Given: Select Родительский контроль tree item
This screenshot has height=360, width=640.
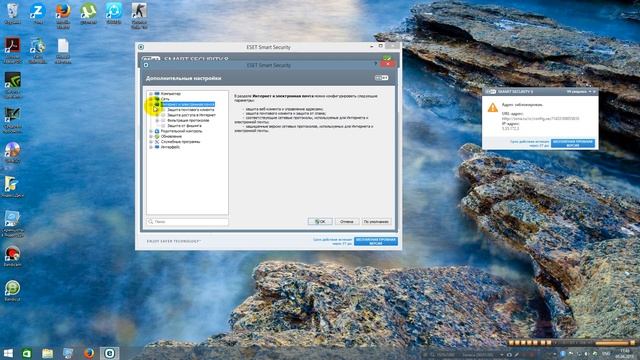Looking at the screenshot, I should click(x=181, y=131).
